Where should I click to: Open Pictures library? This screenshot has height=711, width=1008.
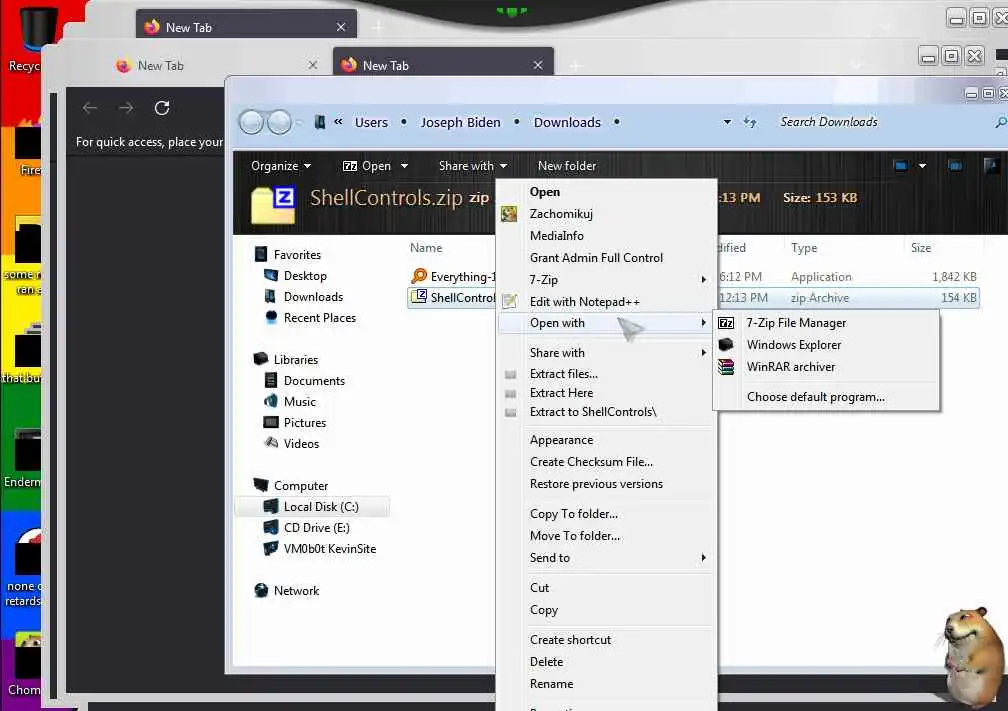(305, 422)
